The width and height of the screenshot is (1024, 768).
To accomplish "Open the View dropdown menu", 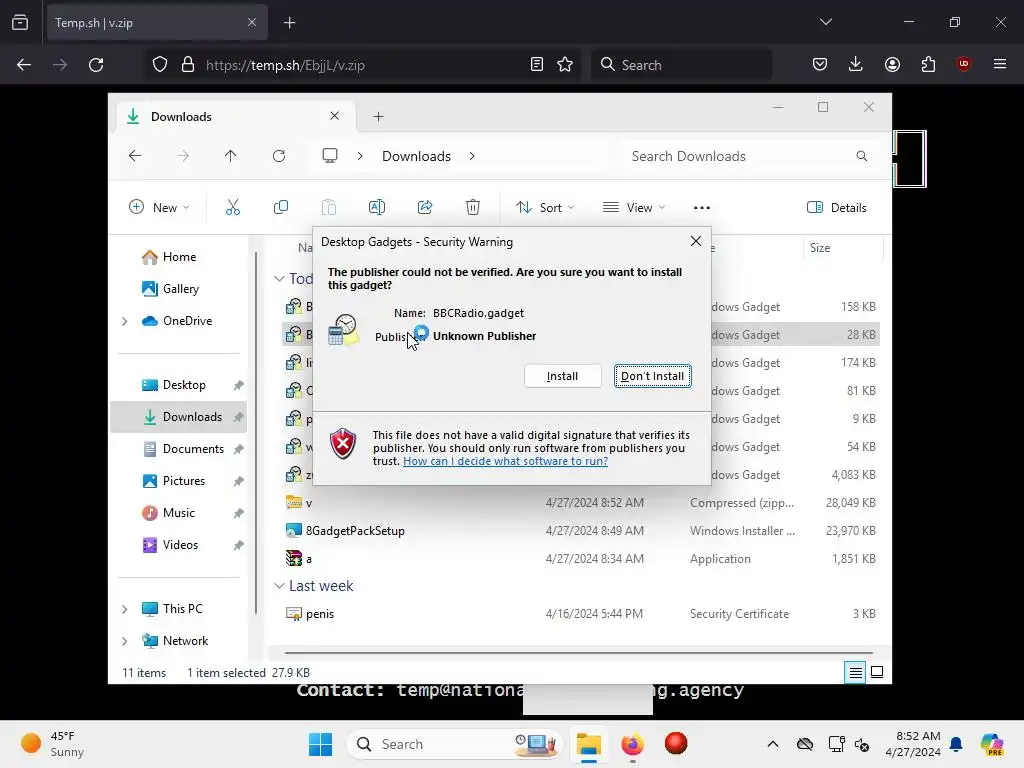I will tap(633, 208).
